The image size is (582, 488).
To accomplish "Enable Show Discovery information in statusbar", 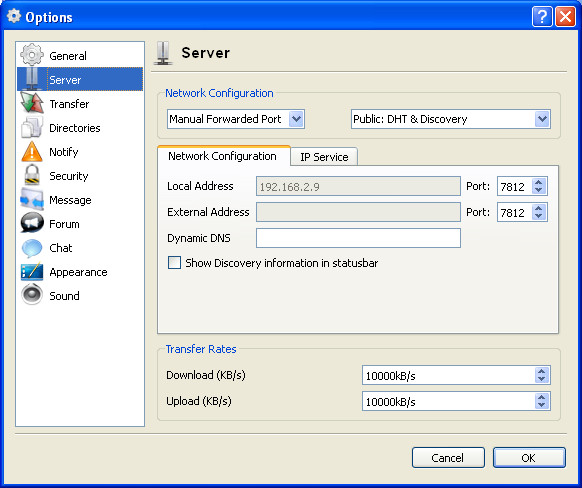I will (x=174, y=263).
